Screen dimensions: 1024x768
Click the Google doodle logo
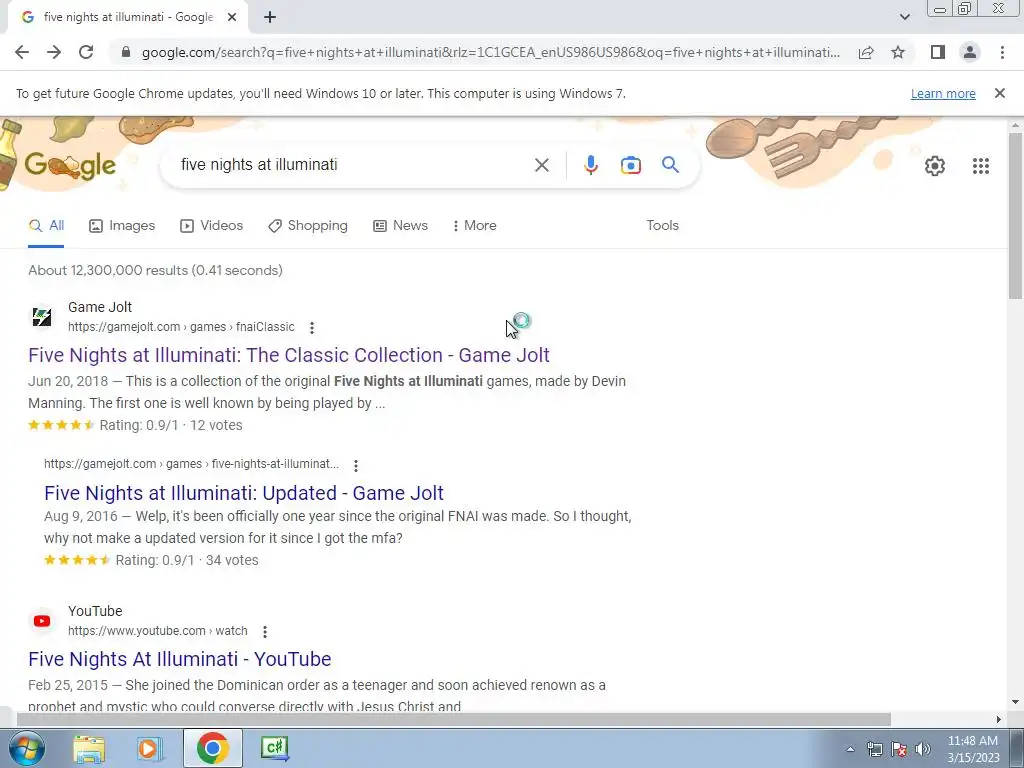pyautogui.click(x=71, y=165)
